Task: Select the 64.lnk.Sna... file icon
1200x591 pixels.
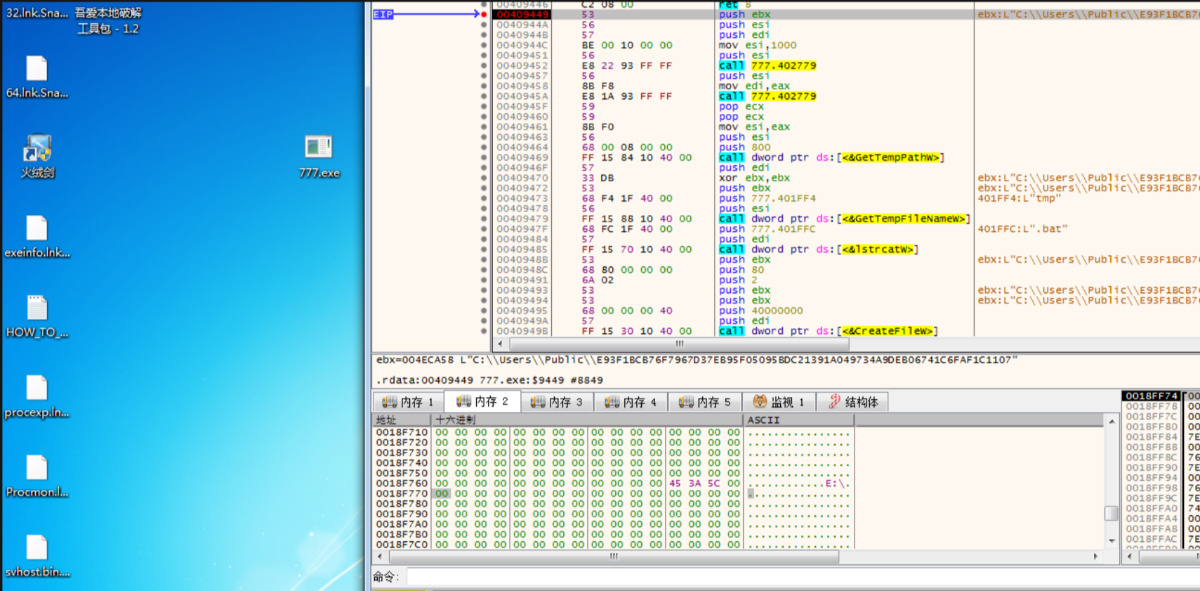Action: click(x=37, y=69)
